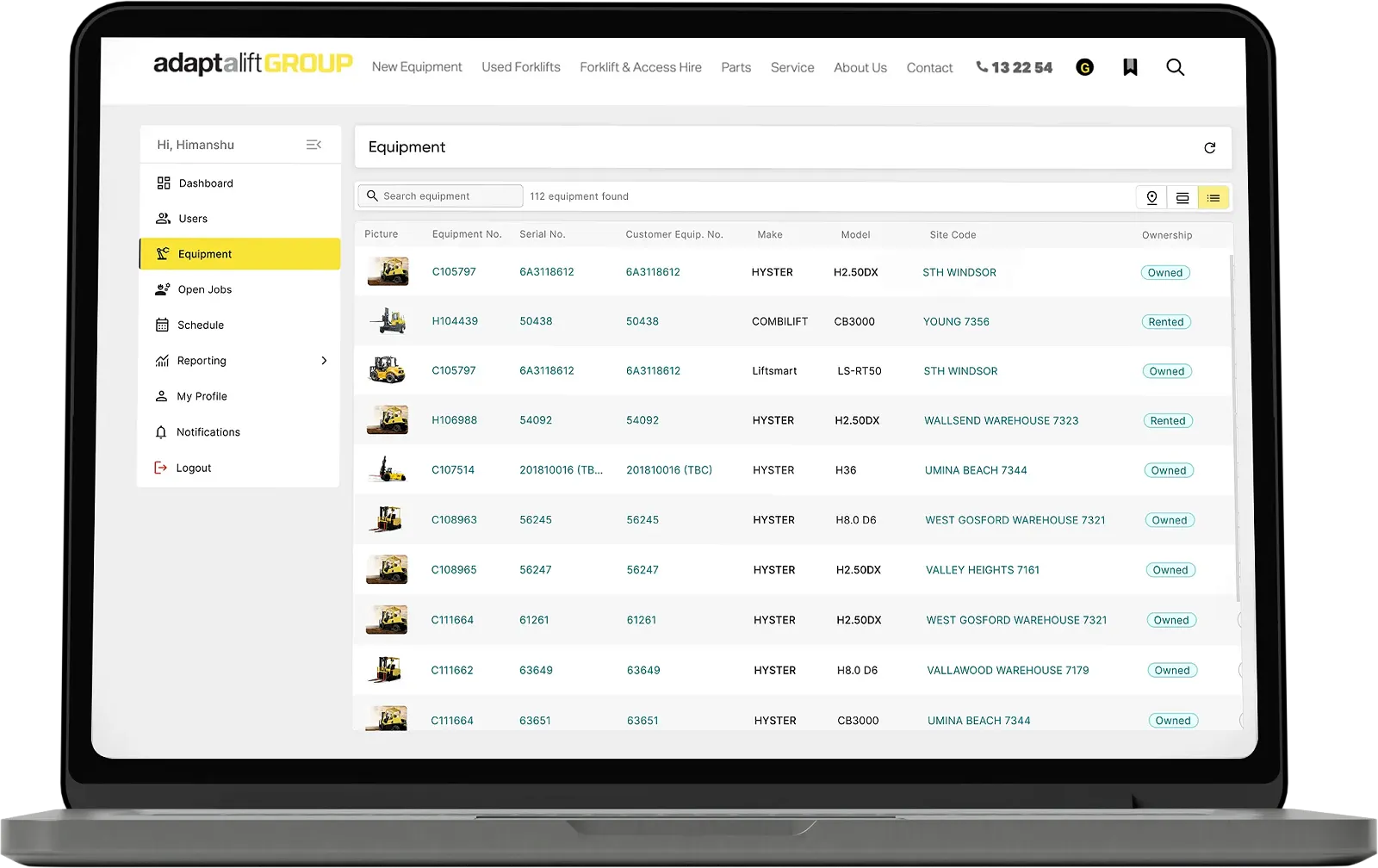
Task: Open Users in the sidebar
Action: click(239, 219)
